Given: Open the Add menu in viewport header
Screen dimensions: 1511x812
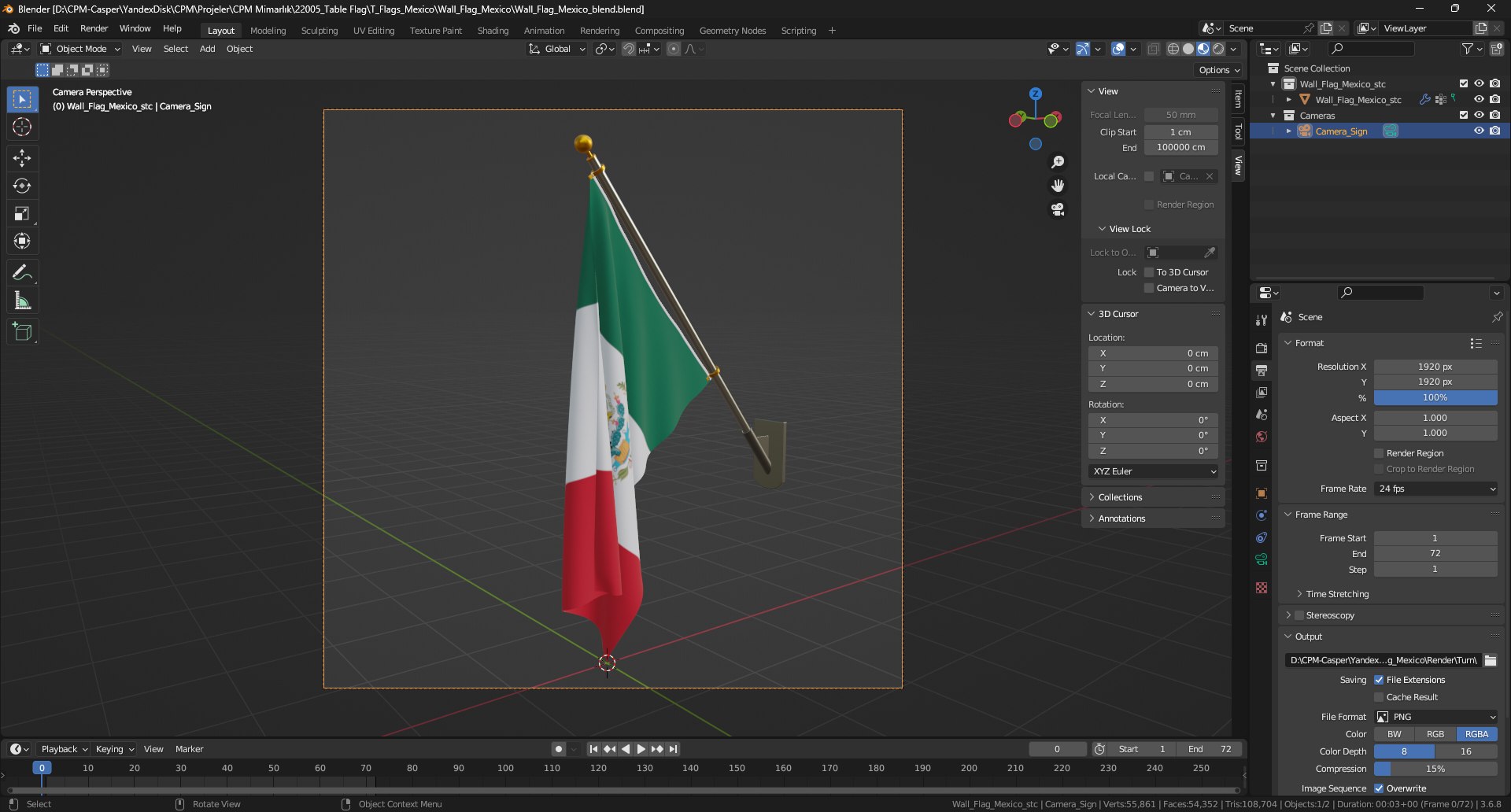Looking at the screenshot, I should (x=207, y=49).
